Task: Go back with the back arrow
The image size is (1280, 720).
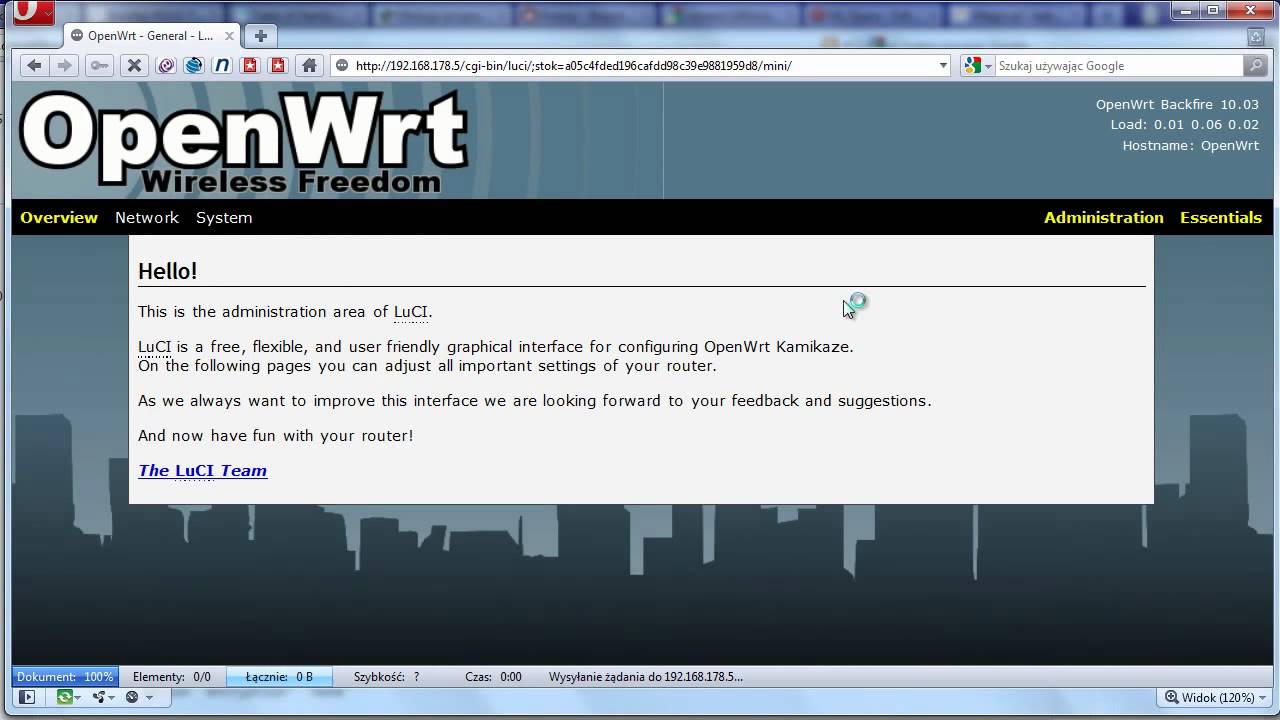Action: (34, 65)
